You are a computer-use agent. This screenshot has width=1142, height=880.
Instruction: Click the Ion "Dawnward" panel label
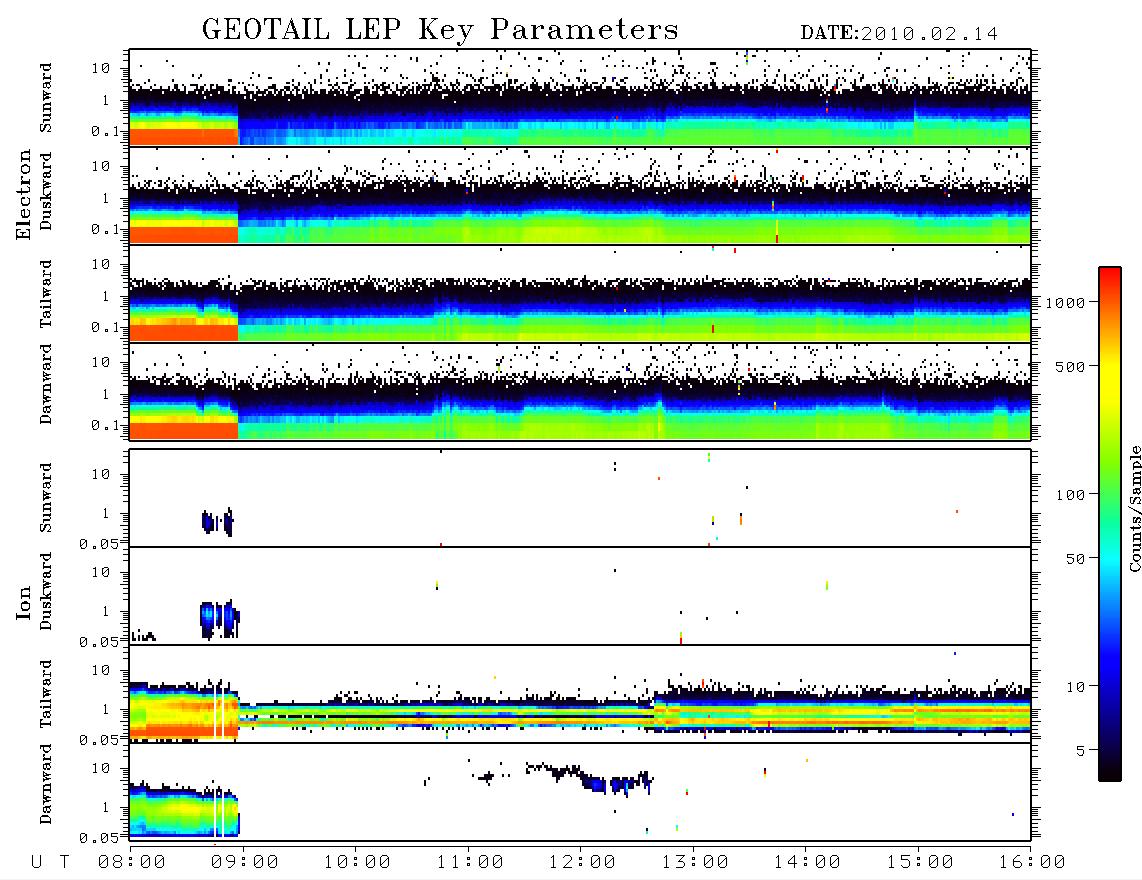pyautogui.click(x=46, y=784)
